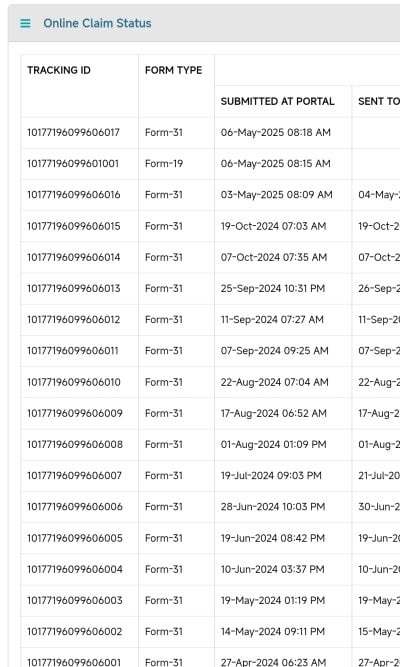Viewport: 400px width, 667px height.
Task: Select tracking ID 10177196099606014
Action: [x=74, y=257]
